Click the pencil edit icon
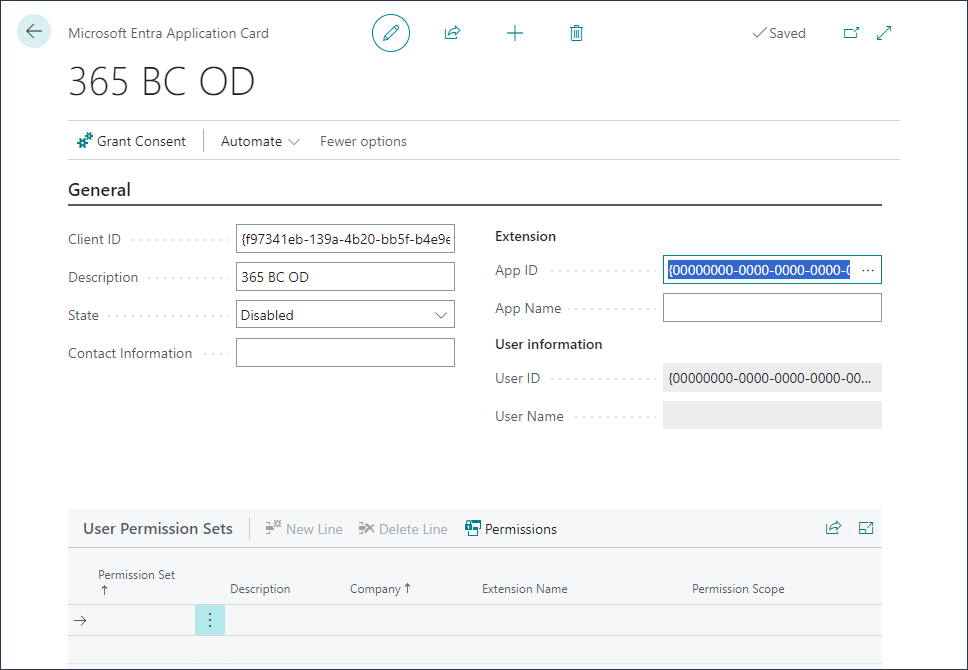 coord(391,33)
